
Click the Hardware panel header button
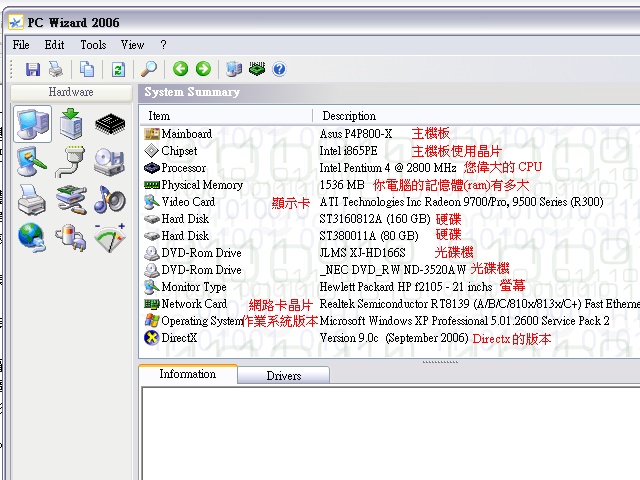[71, 92]
